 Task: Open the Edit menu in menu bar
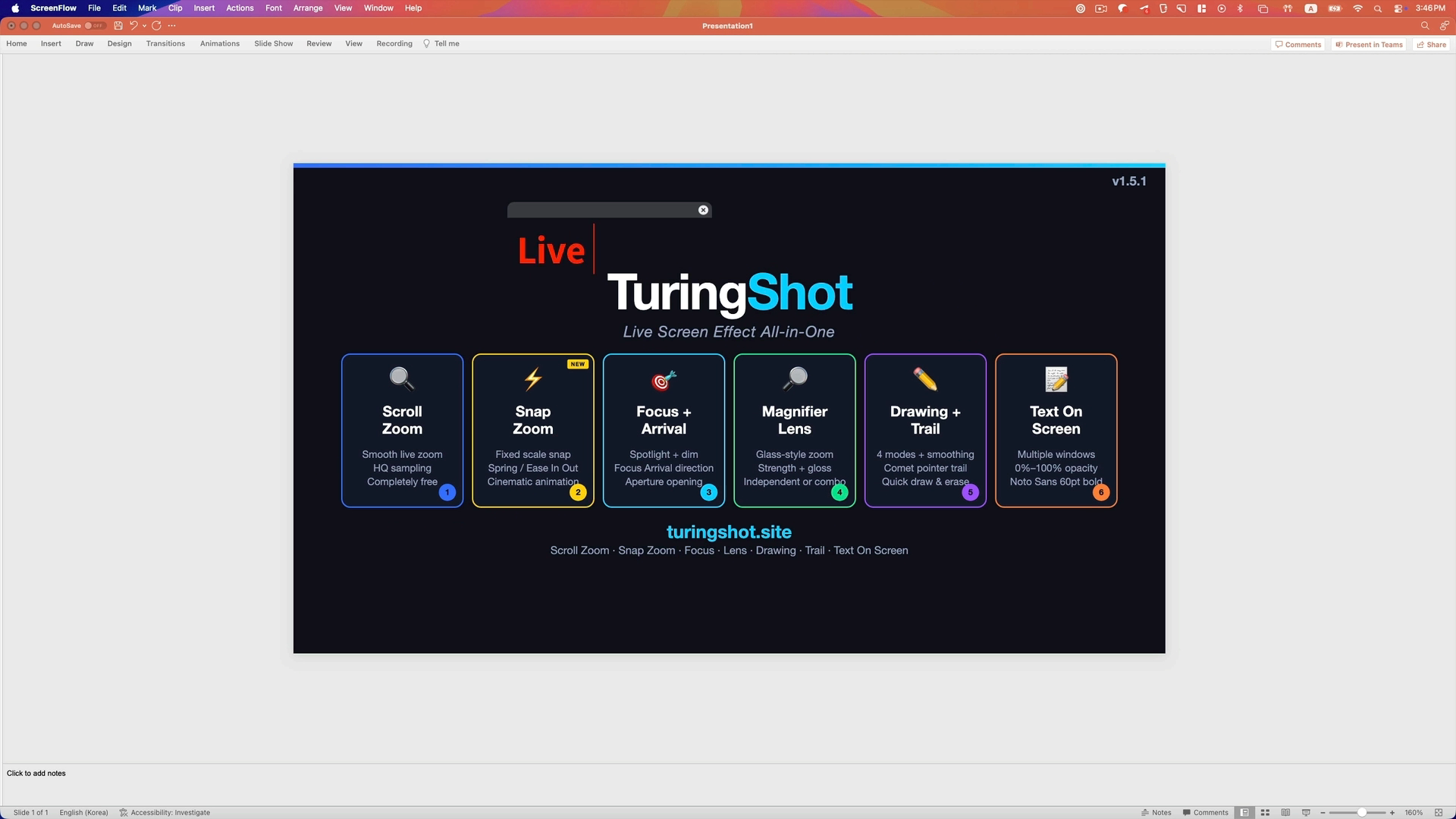tap(119, 8)
